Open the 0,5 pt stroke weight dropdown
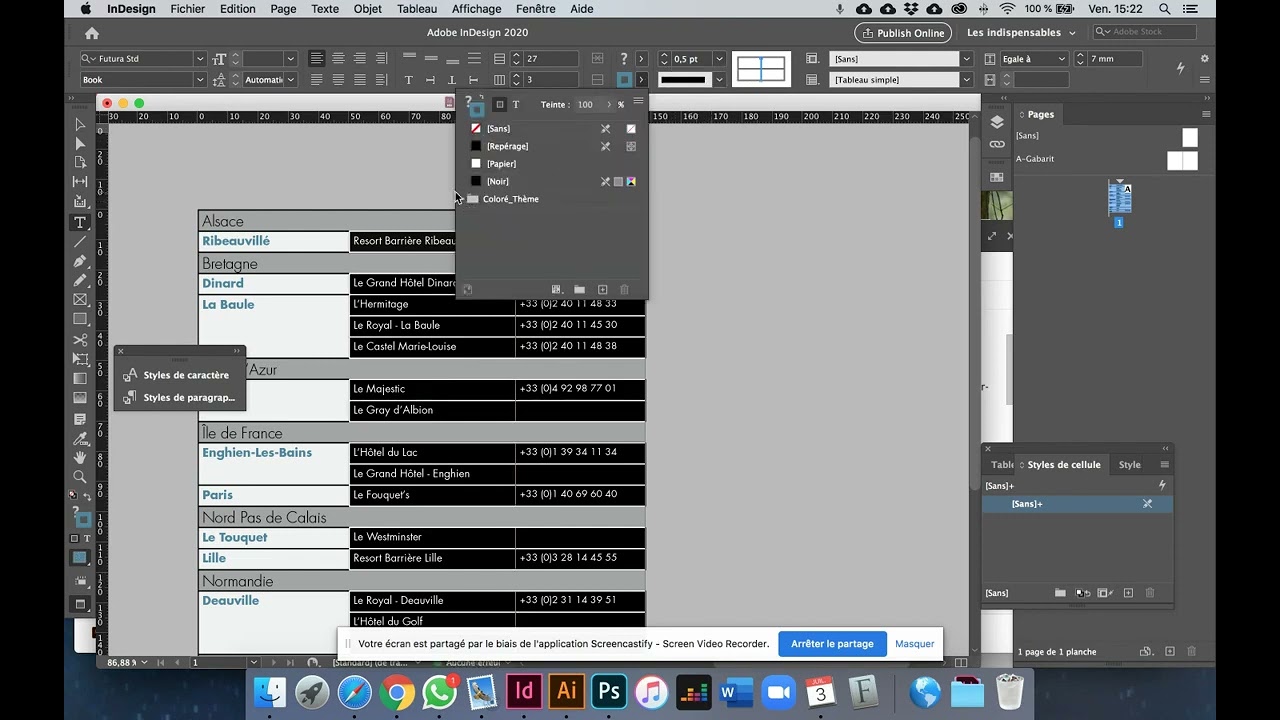The height and width of the screenshot is (720, 1280). (x=718, y=59)
